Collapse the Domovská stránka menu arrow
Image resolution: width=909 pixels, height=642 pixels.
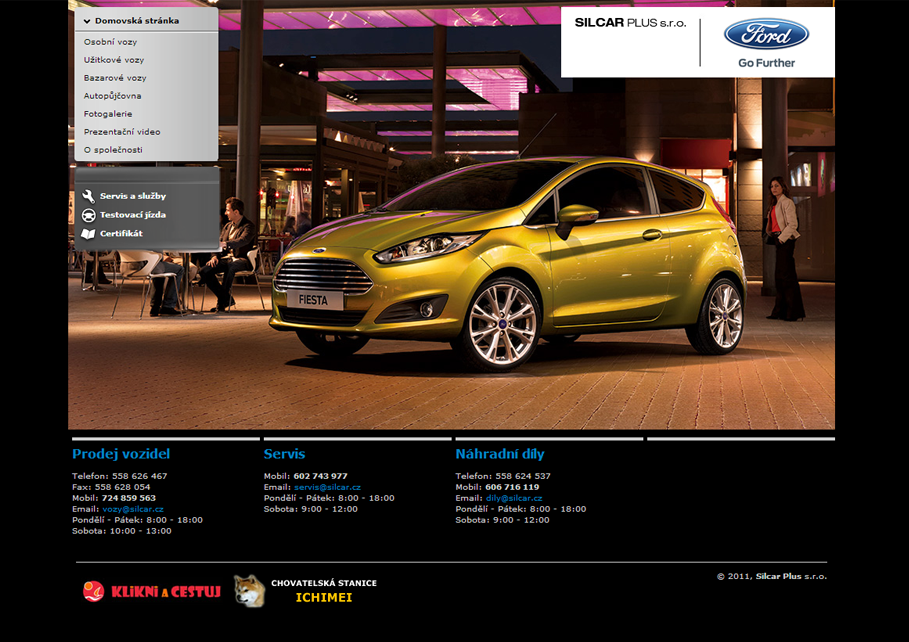click(x=87, y=21)
